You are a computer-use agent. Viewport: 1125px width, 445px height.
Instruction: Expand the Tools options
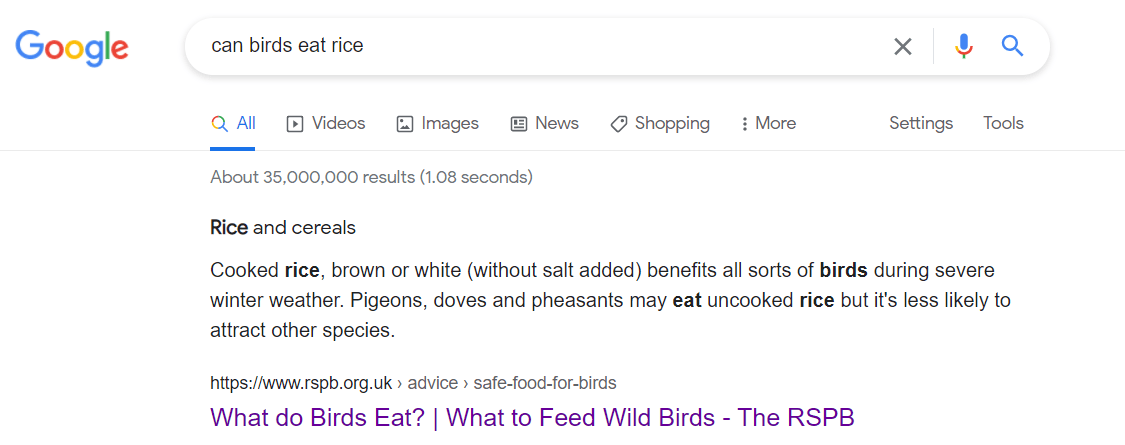tap(1003, 123)
